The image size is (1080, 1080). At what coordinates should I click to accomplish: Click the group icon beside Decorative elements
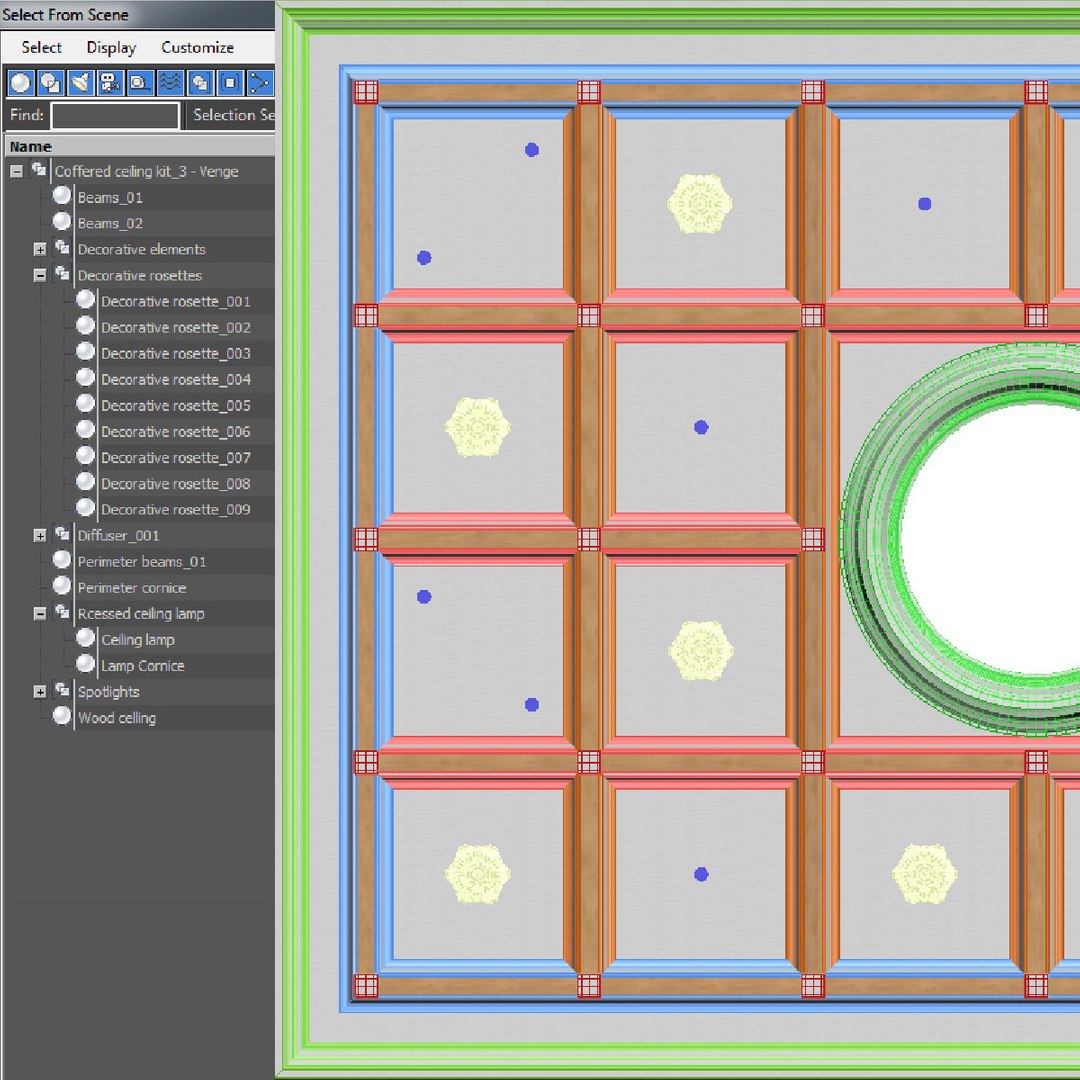click(62, 248)
